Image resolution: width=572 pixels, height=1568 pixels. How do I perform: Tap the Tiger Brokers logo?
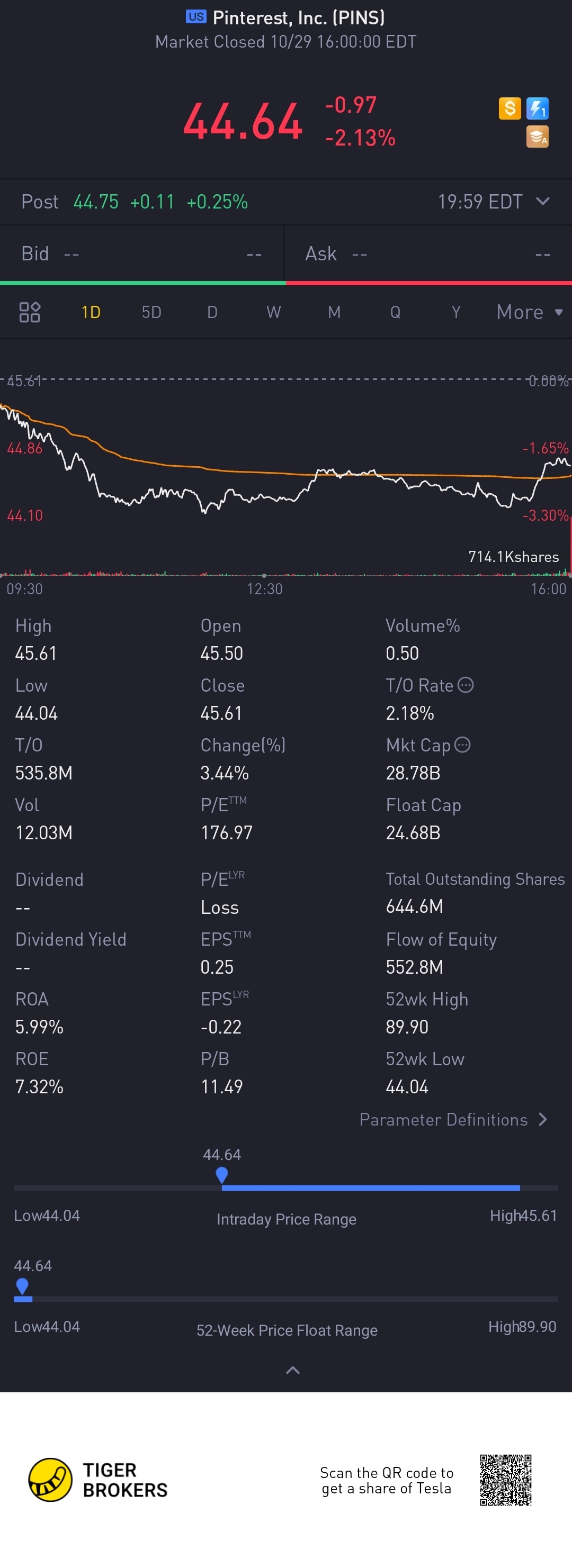pos(50,1479)
